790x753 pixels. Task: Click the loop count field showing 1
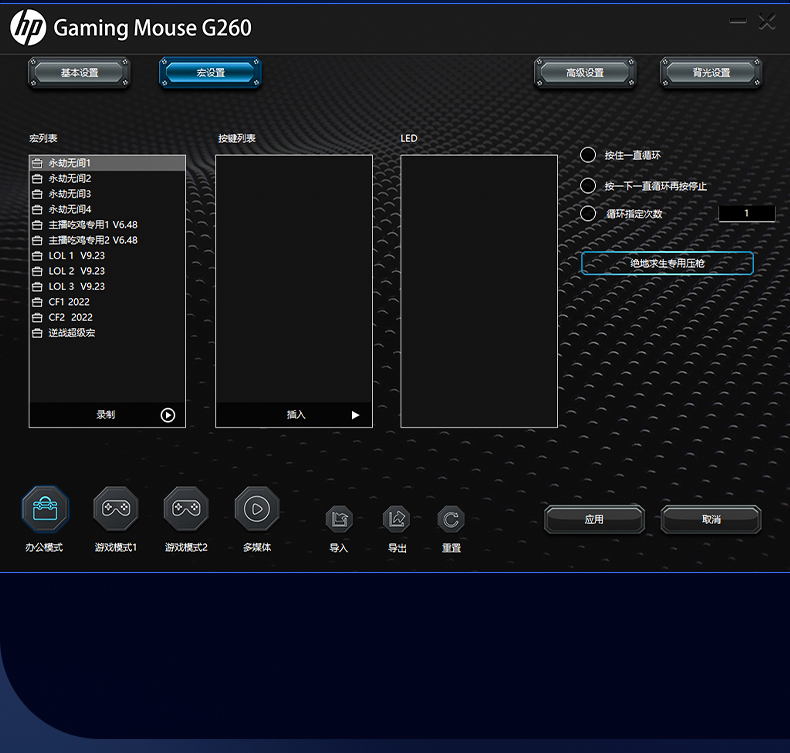tap(747, 214)
